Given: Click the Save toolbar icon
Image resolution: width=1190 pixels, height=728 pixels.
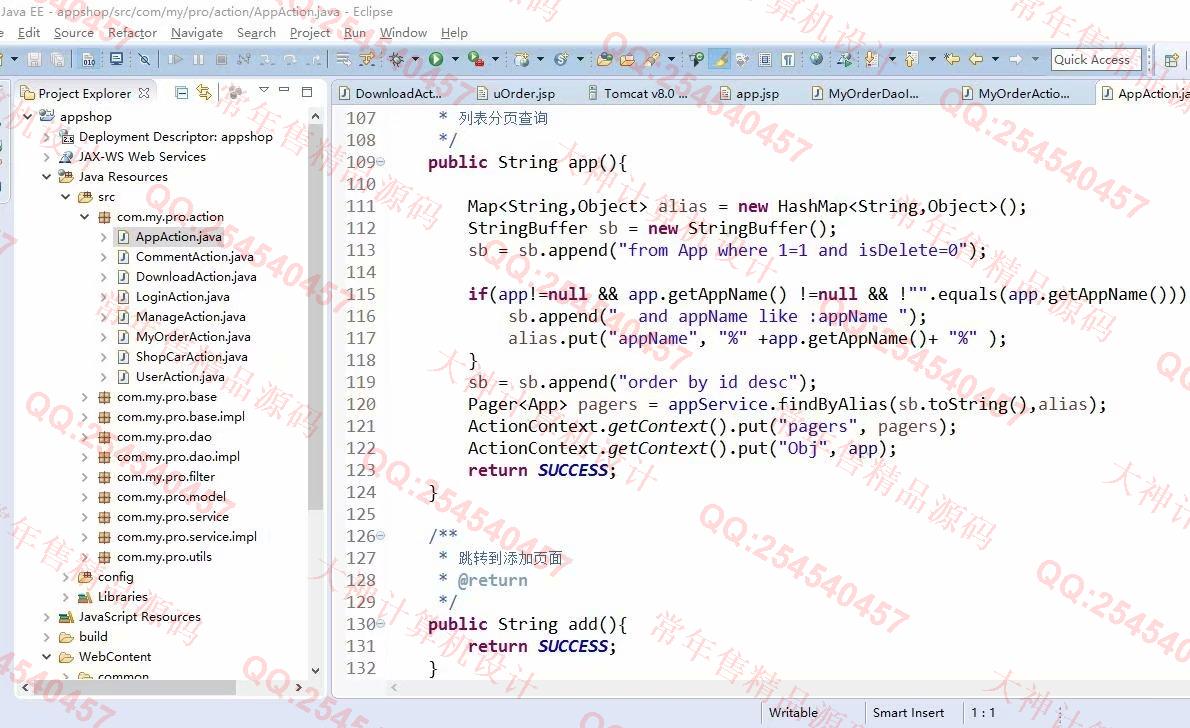Looking at the screenshot, I should point(34,59).
